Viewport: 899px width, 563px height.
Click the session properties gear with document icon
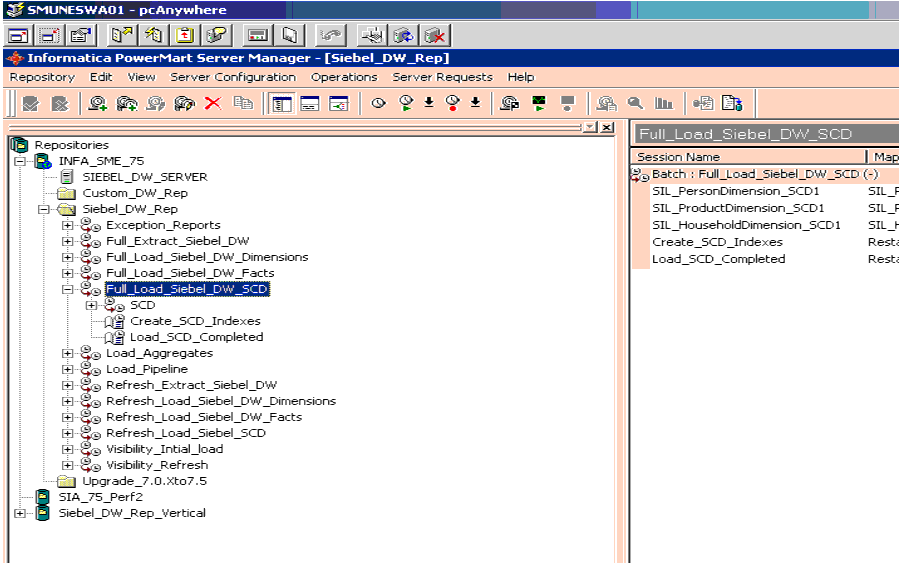pyautogui.click(x=607, y=103)
